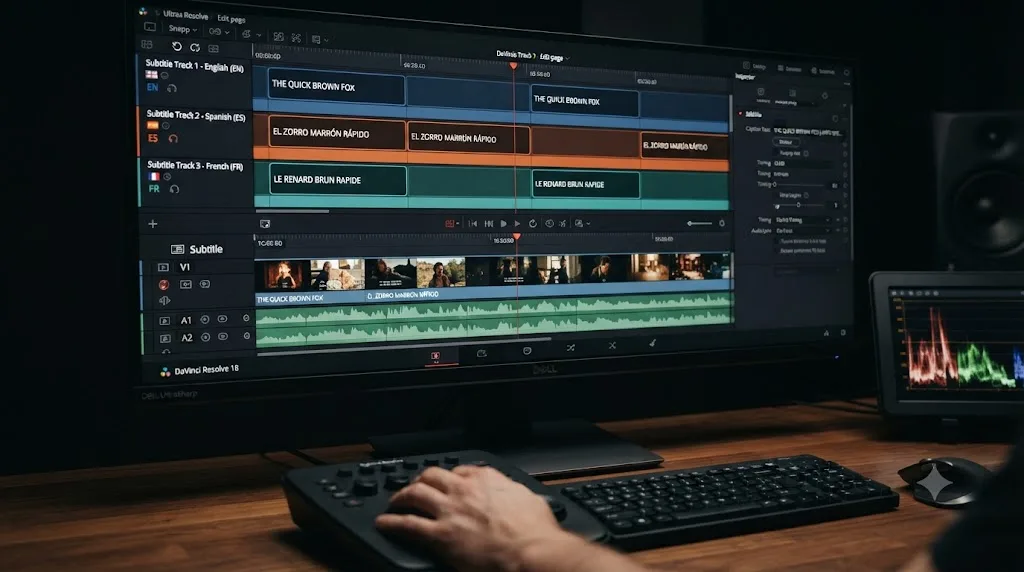Screen dimensions: 1024x572
Task: Click the Subtitle Track 2 - Spanish (ES) name
Action: click(x=196, y=116)
